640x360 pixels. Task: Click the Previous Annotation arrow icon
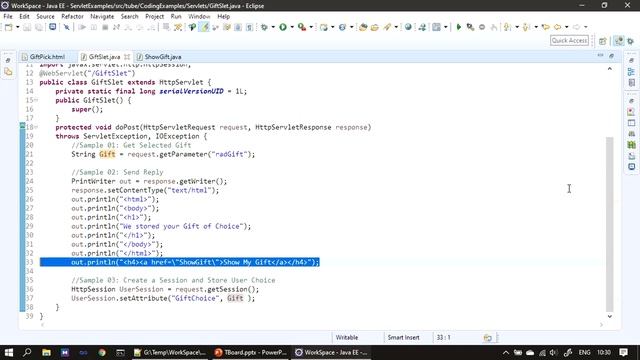pyautogui.click(x=526, y=27)
